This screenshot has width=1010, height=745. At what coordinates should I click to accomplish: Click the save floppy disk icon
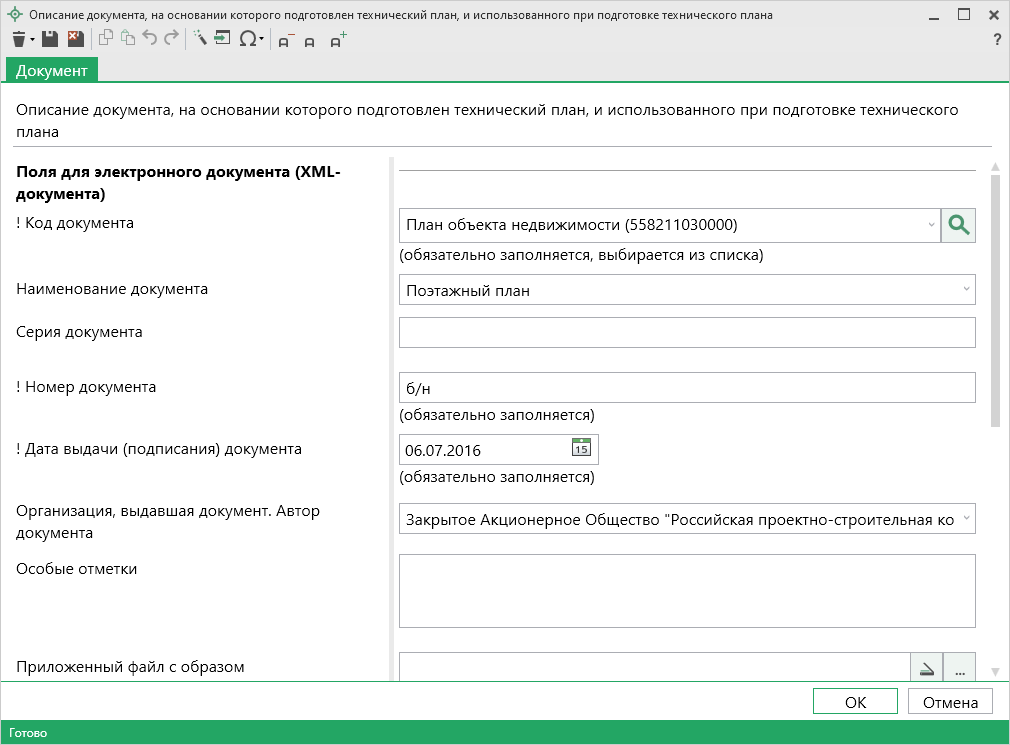pyautogui.click(x=50, y=39)
